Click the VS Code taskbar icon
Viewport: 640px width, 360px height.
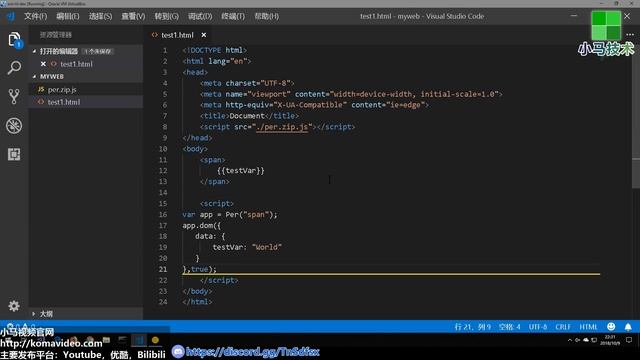tap(139, 340)
